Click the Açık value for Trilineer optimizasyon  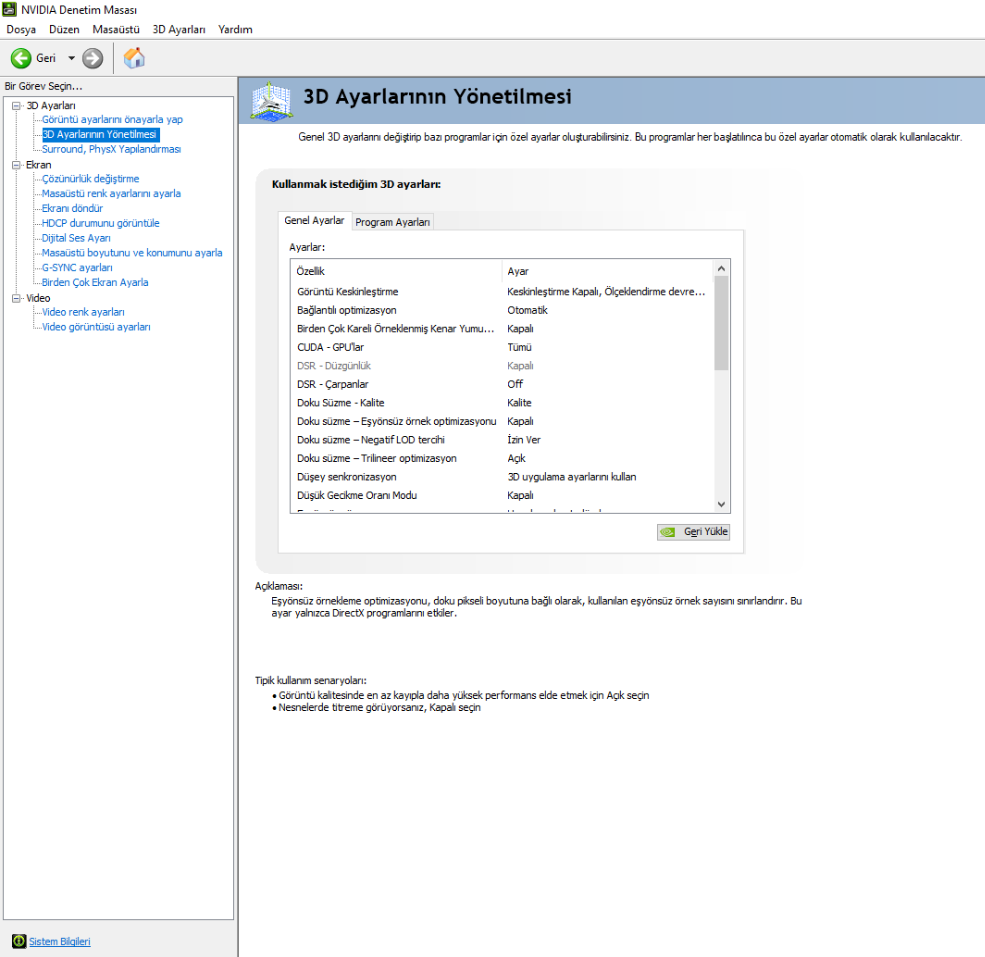pyautogui.click(x=516, y=459)
